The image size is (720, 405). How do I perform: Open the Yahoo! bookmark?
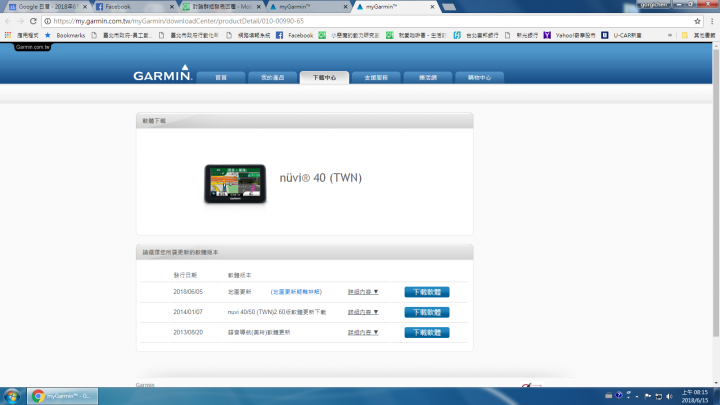[569, 35]
